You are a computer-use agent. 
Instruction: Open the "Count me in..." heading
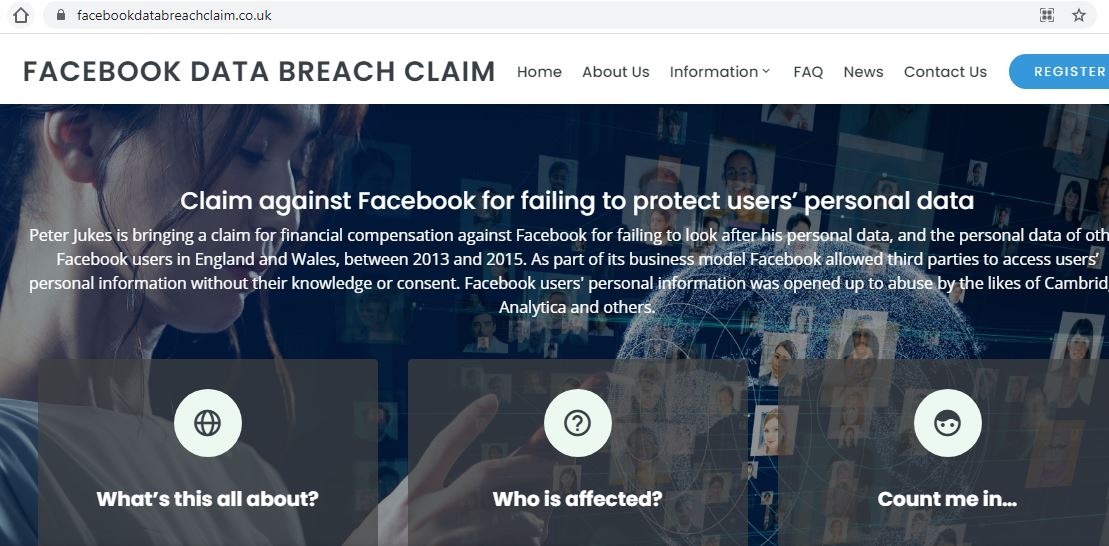pyautogui.click(x=947, y=499)
